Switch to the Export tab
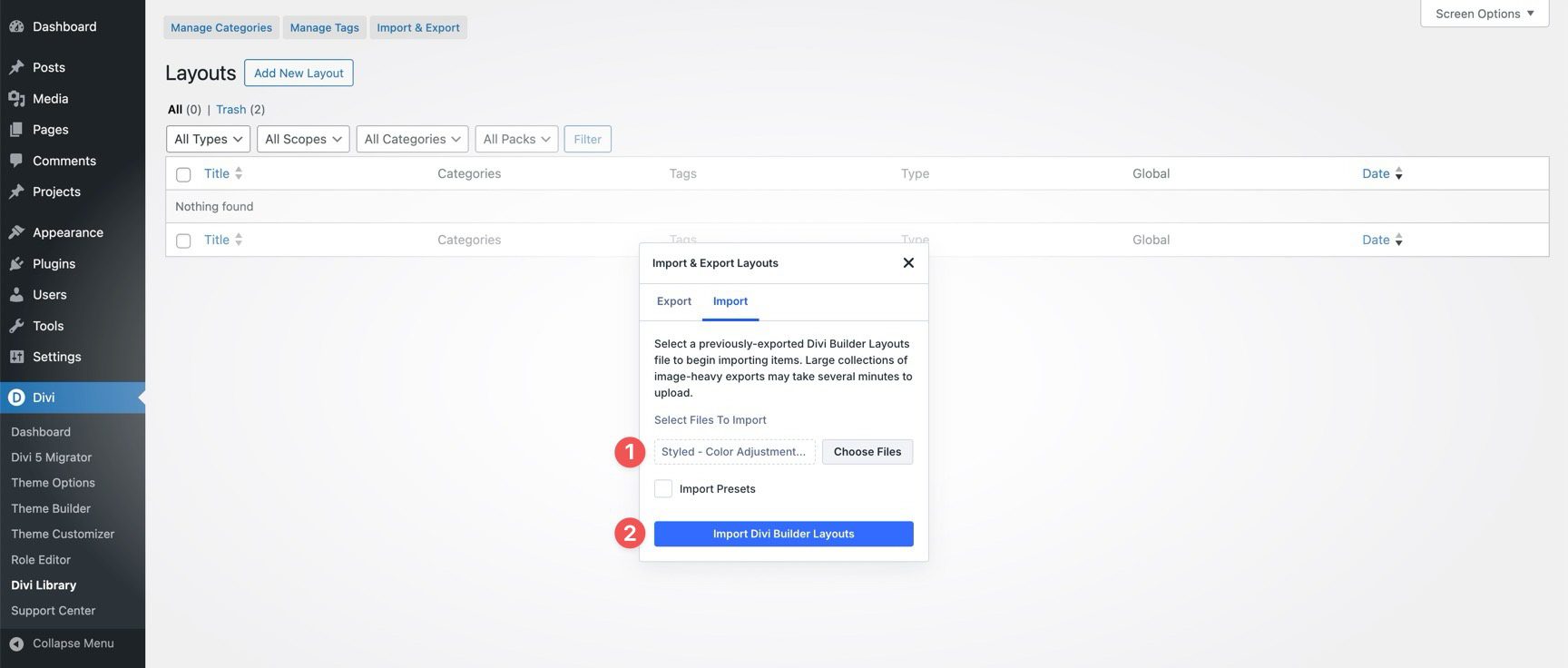The height and width of the screenshot is (668, 1568). 674,301
